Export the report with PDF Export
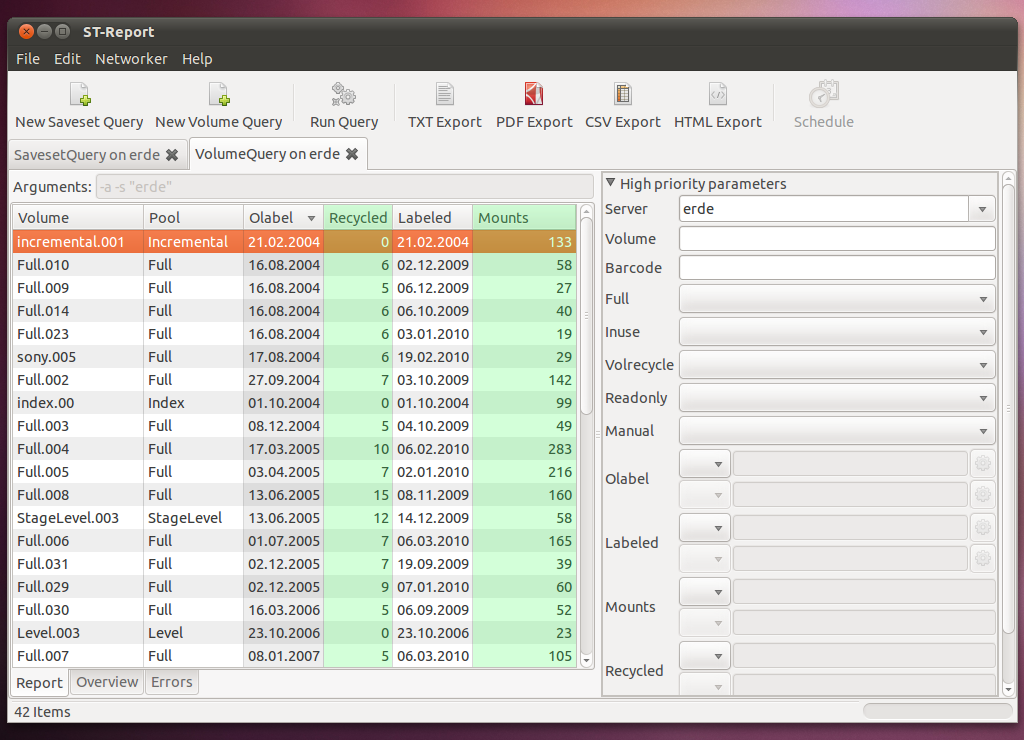 coord(534,105)
